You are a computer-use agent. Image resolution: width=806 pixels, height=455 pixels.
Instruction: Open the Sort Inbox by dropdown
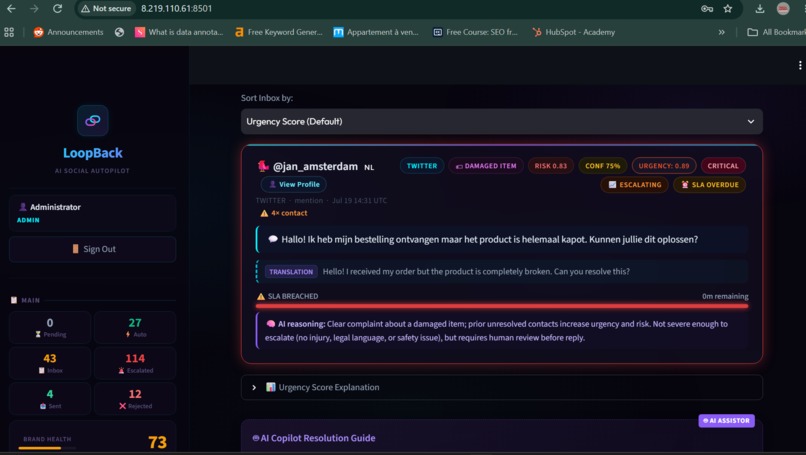pyautogui.click(x=502, y=121)
